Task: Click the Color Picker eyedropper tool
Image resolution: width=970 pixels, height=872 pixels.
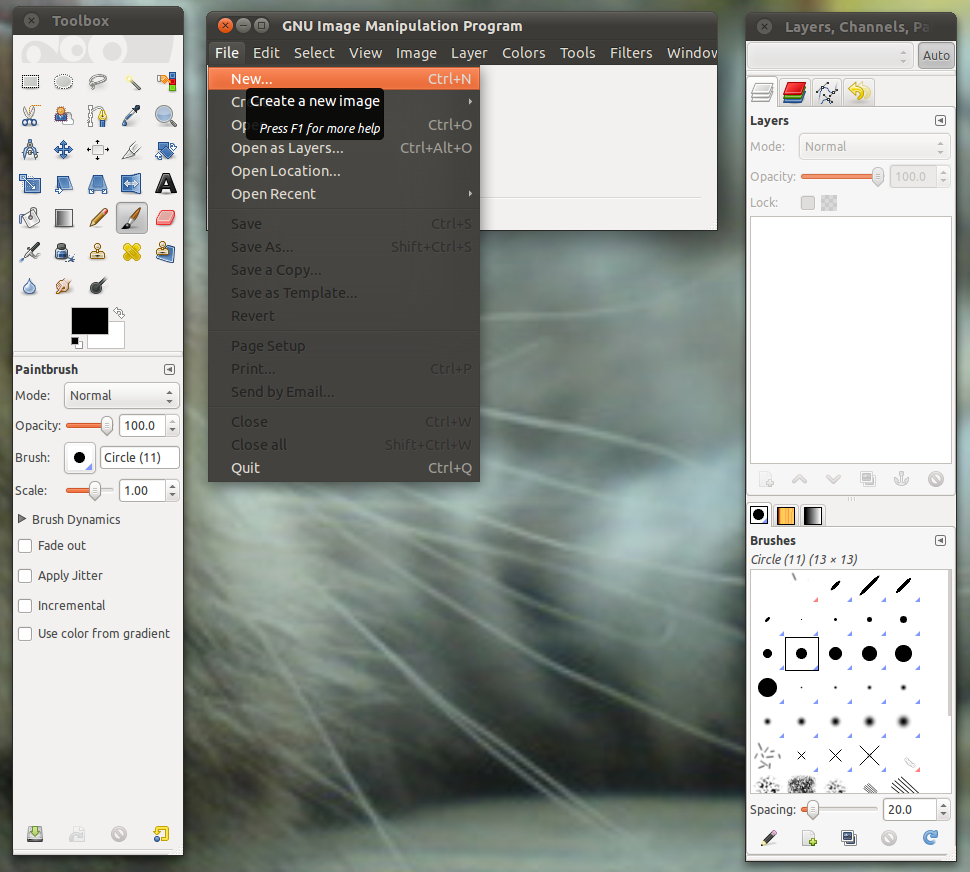Action: click(132, 116)
